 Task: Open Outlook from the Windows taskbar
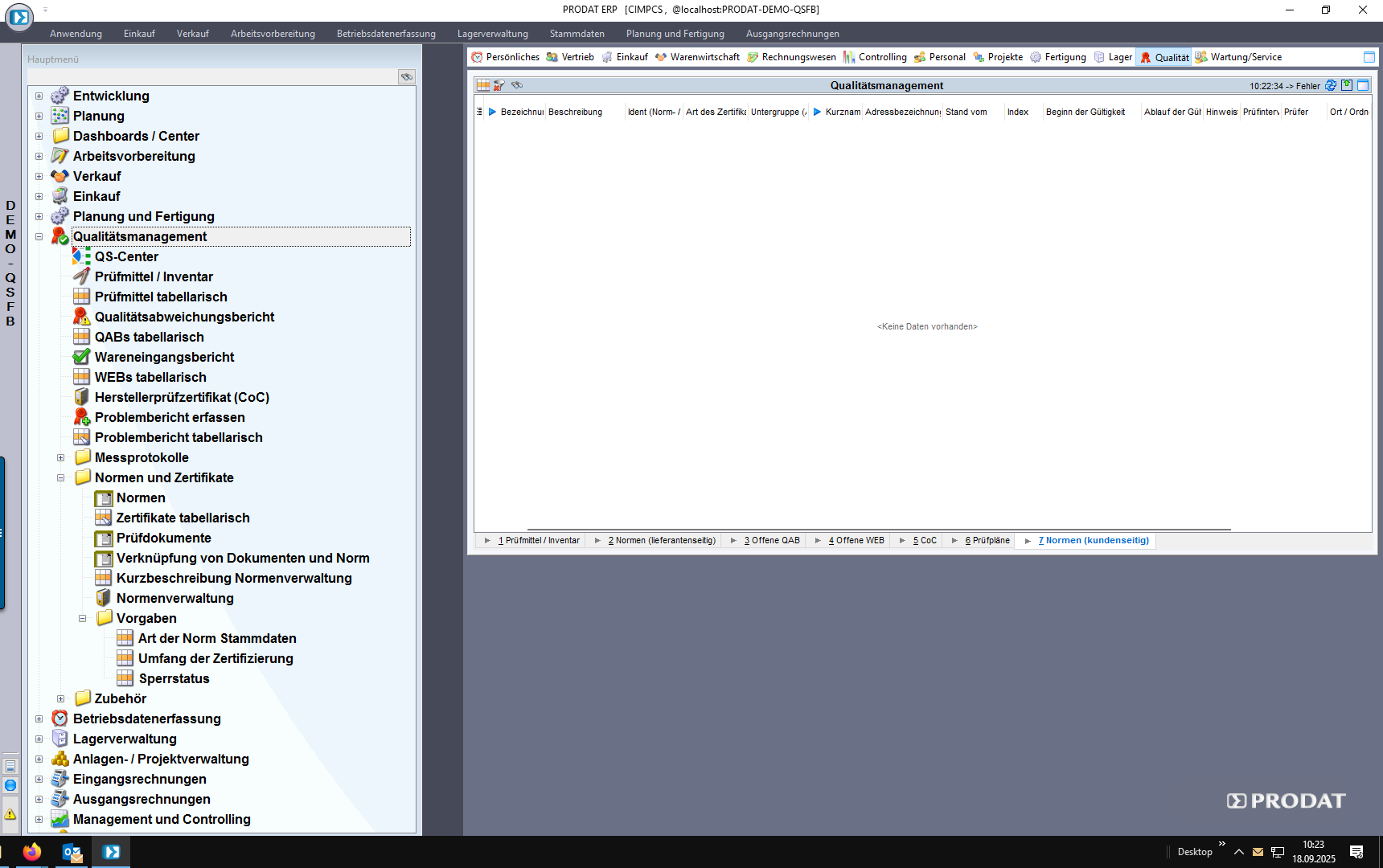(72, 852)
